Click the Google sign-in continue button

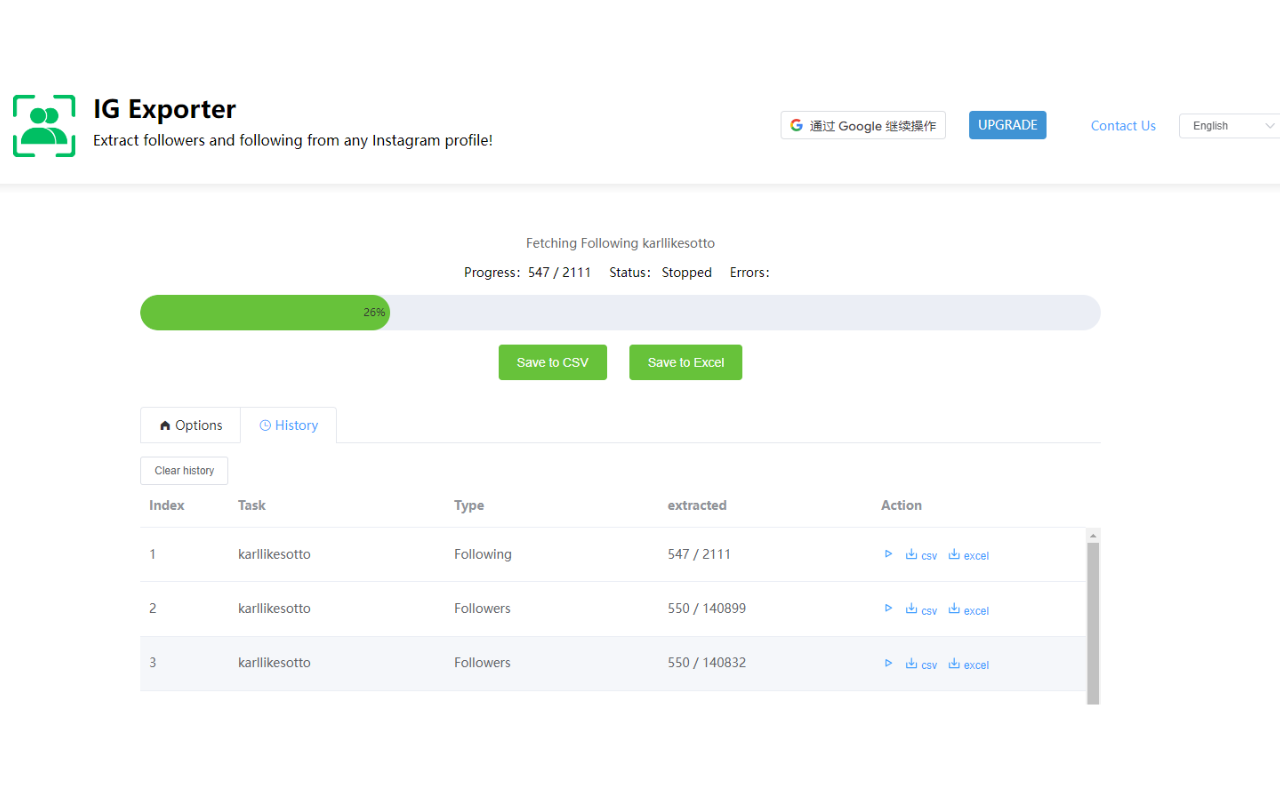tap(863, 125)
